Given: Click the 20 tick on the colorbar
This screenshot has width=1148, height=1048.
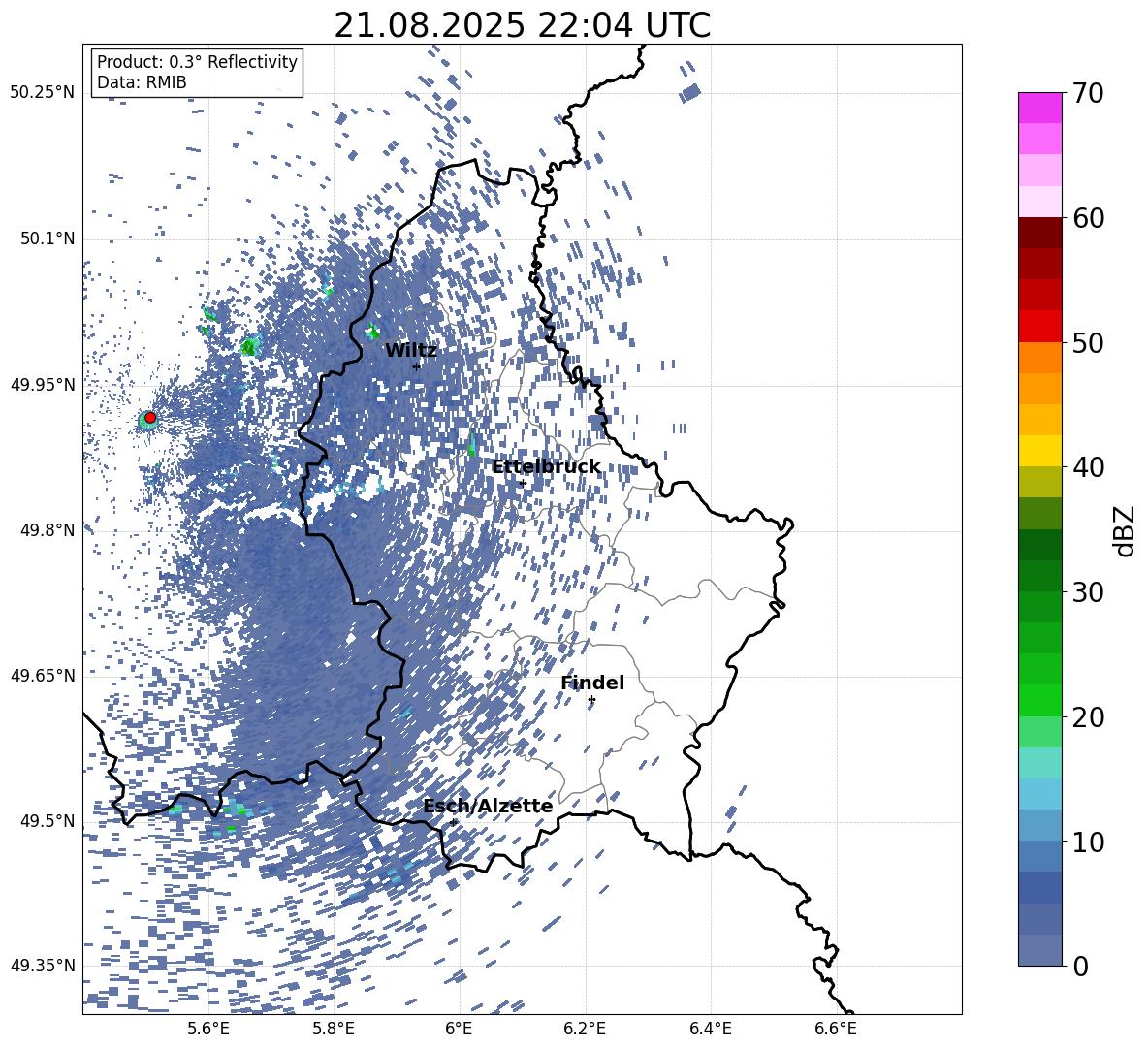Looking at the screenshot, I should point(1088,716).
